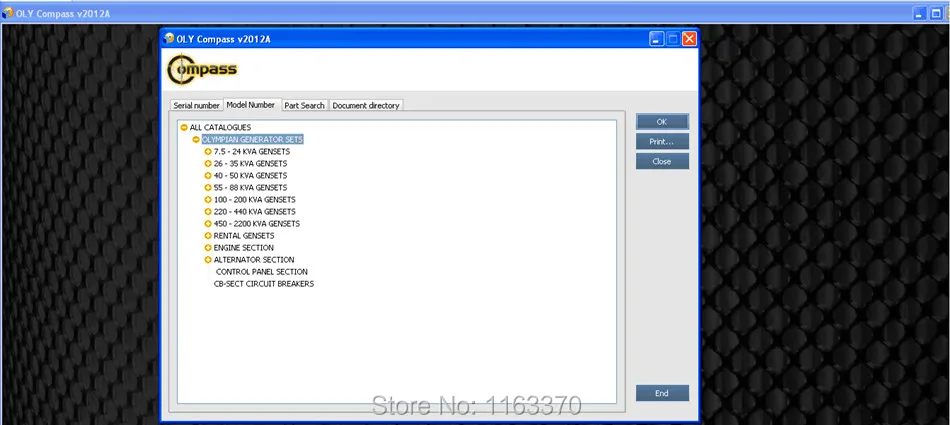Minimize the OLY Compass dialog window
Screen dimensions: 950x425
(657, 39)
